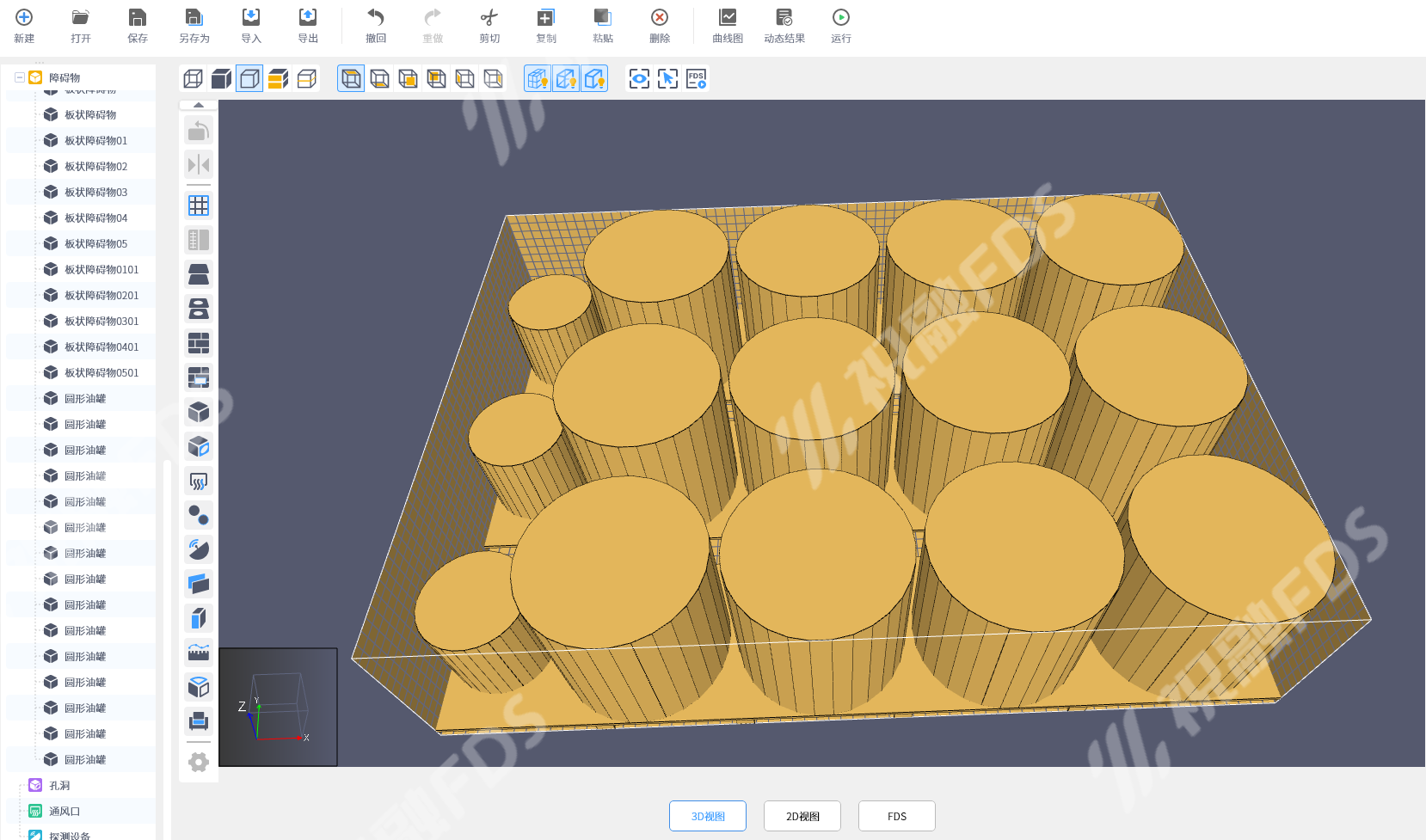Click the FDS preview icon in toolbar
Viewport: 1426px width, 840px height.
[696, 79]
